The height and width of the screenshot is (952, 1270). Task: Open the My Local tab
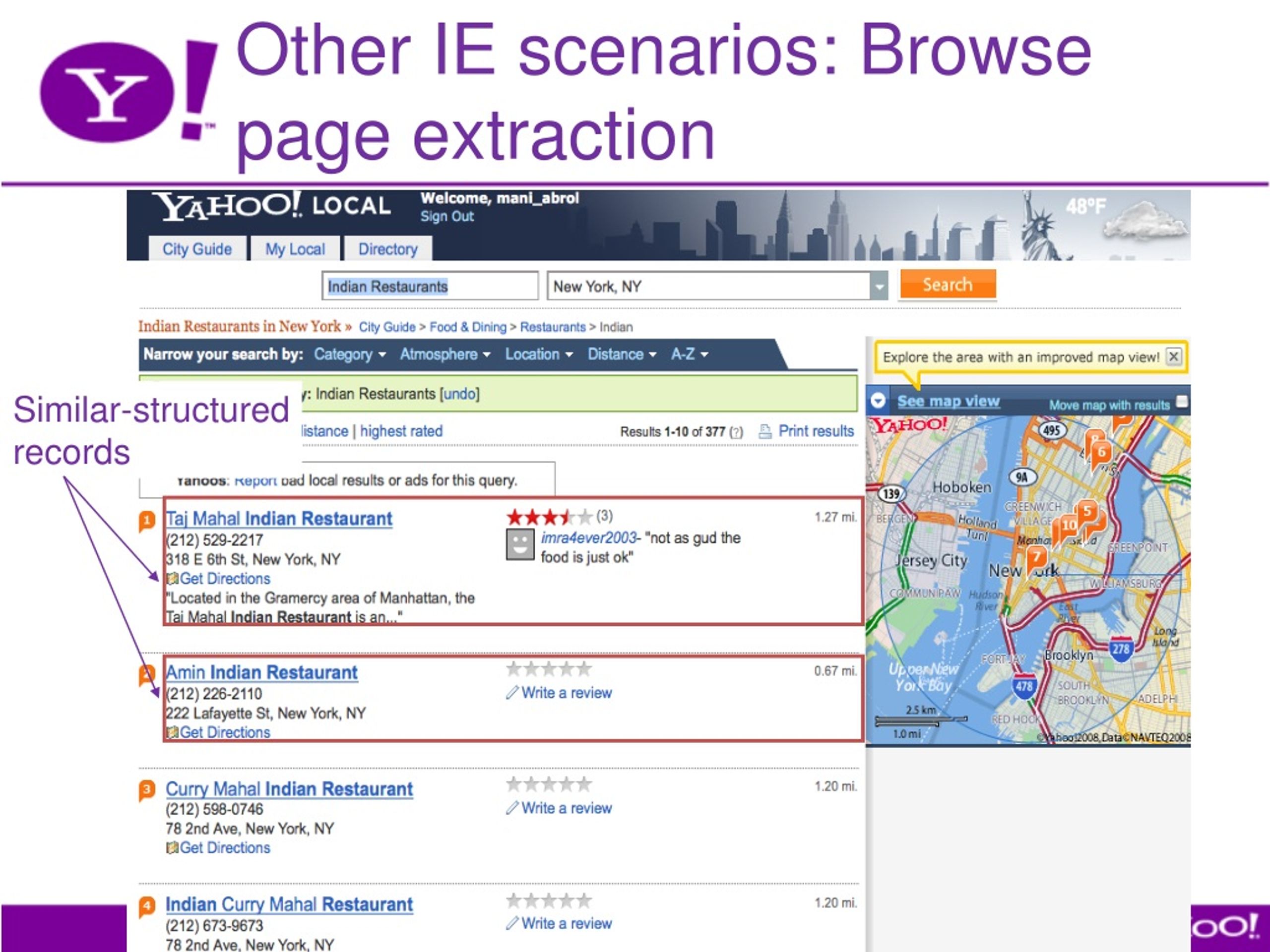(295, 249)
